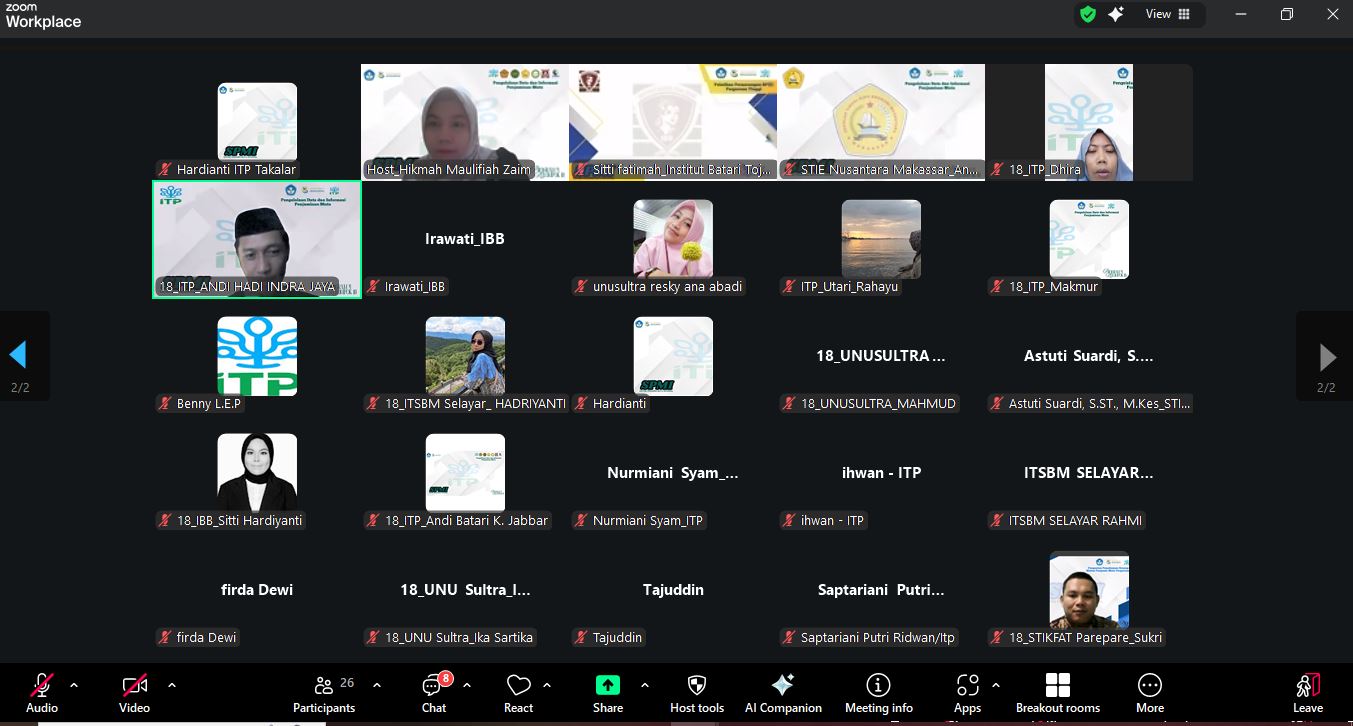Expand audio options arrow next to Audio

point(74,686)
